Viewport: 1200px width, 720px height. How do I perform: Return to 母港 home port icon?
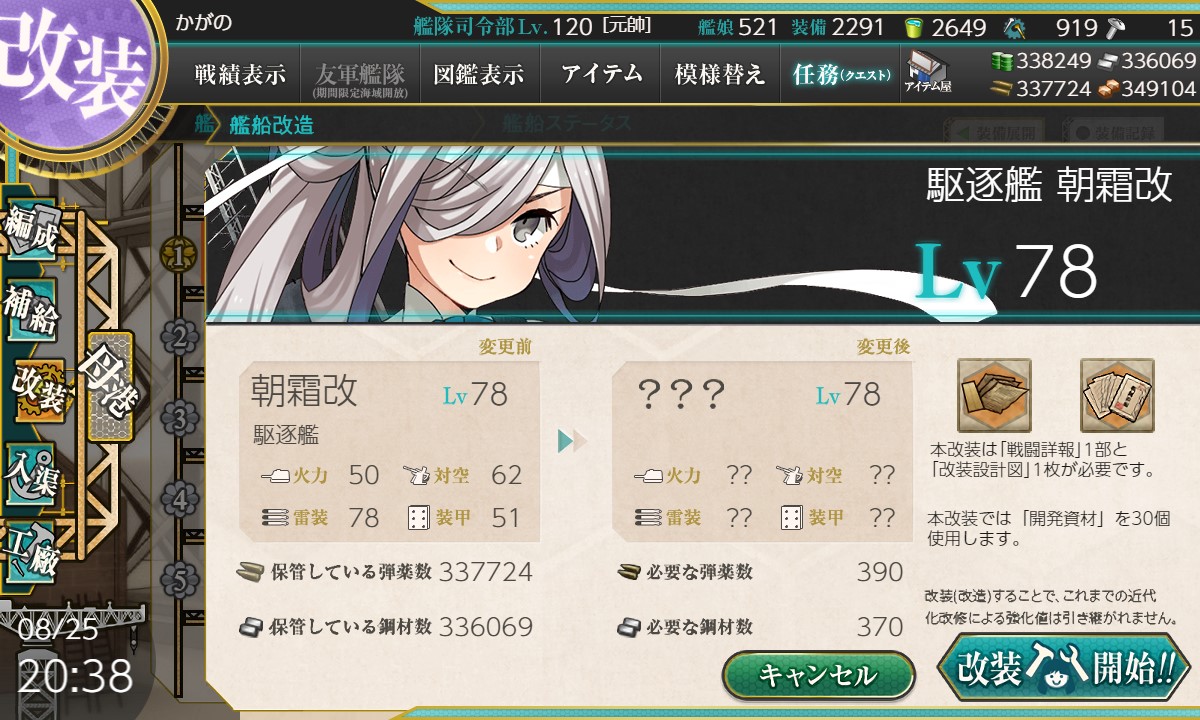click(x=110, y=387)
